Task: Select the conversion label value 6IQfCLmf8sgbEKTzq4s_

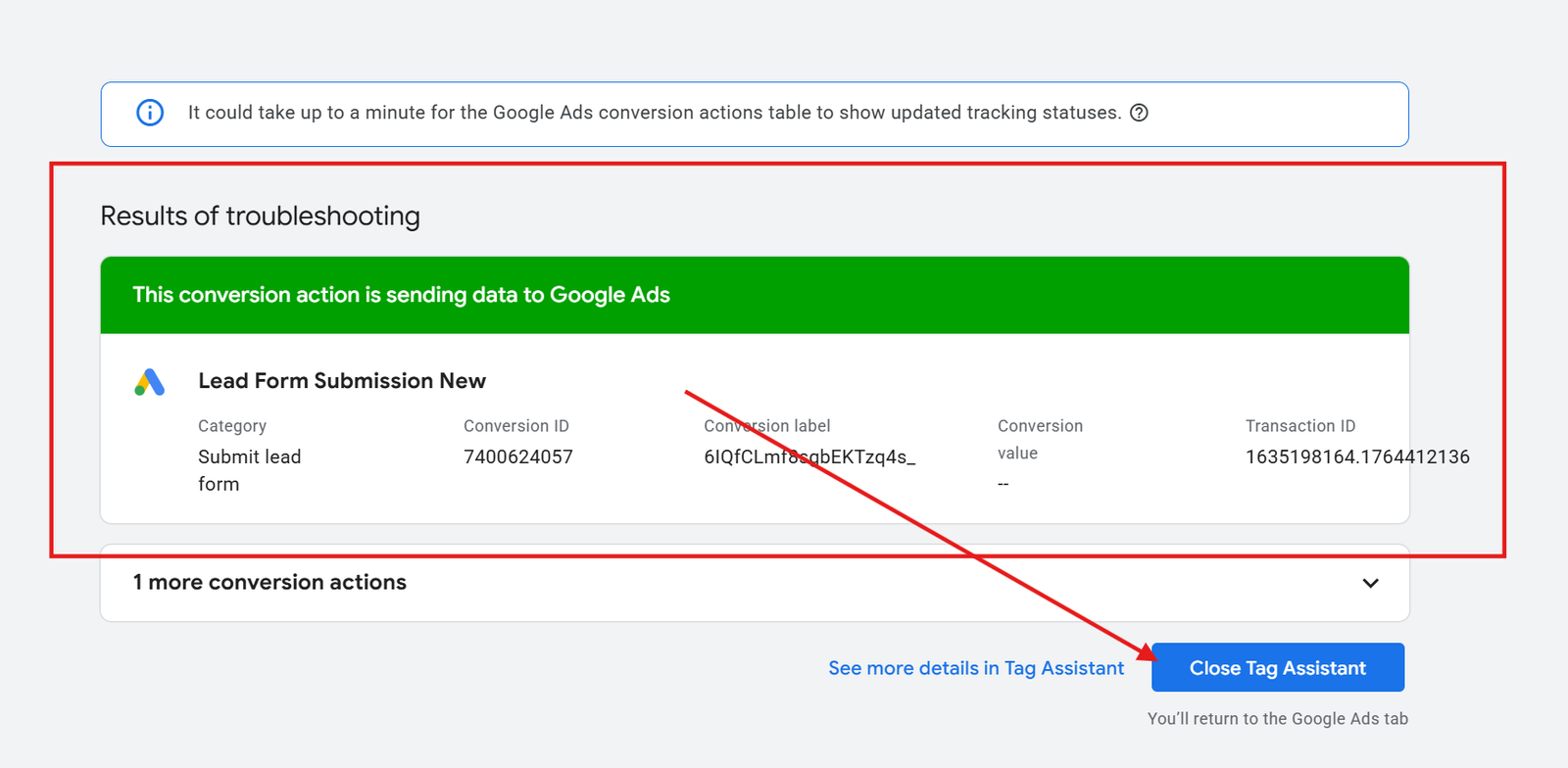Action: coord(809,456)
